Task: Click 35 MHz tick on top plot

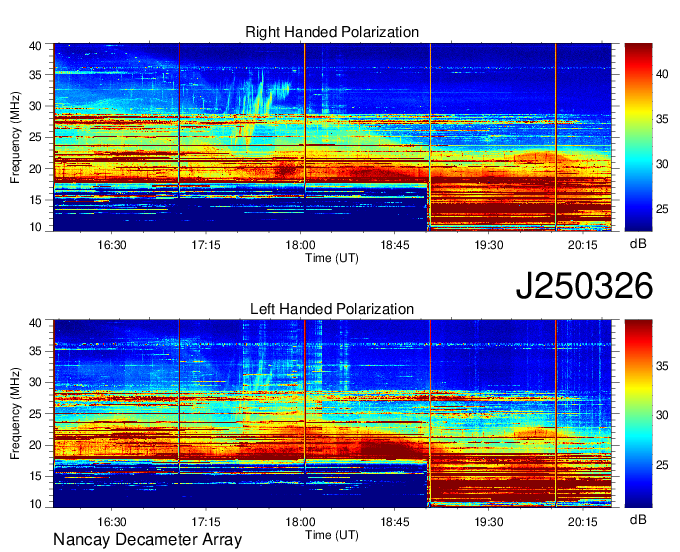Action: [x=35, y=75]
